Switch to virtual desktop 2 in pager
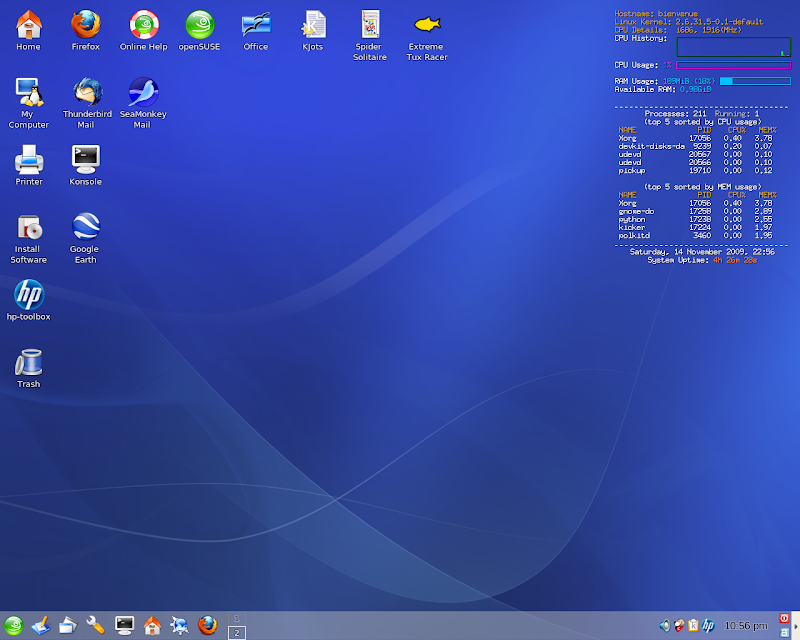This screenshot has width=800, height=640. (237, 633)
